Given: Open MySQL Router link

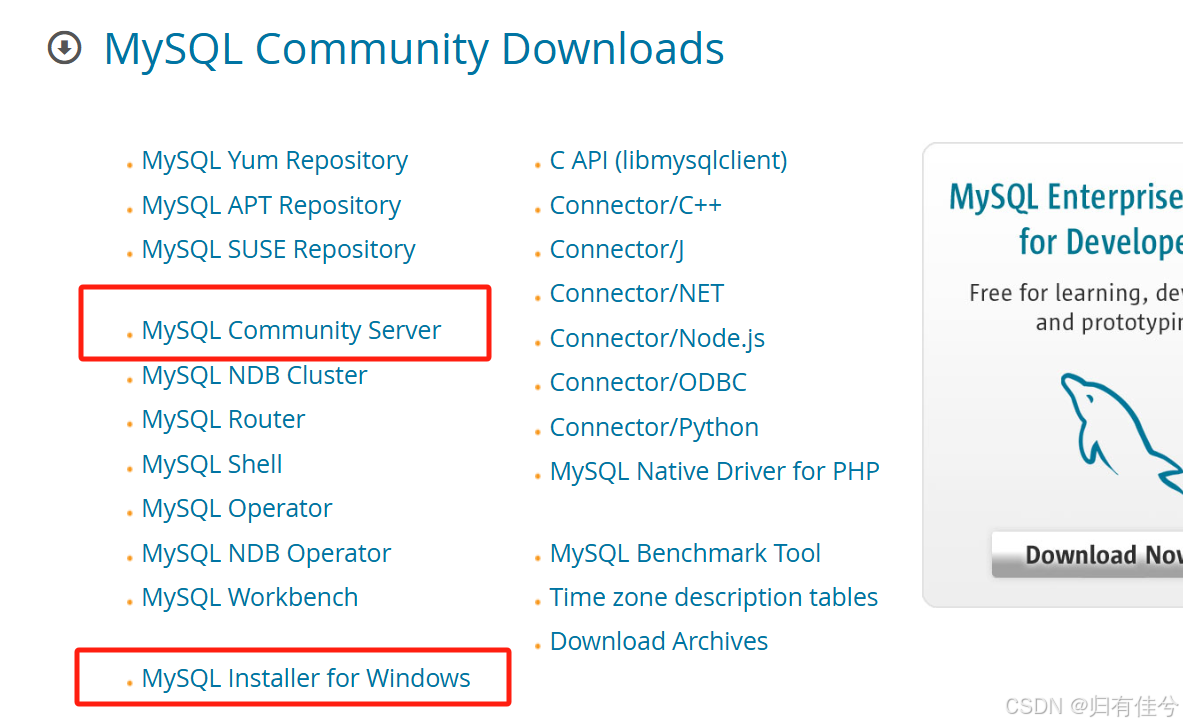Looking at the screenshot, I should click(223, 420).
